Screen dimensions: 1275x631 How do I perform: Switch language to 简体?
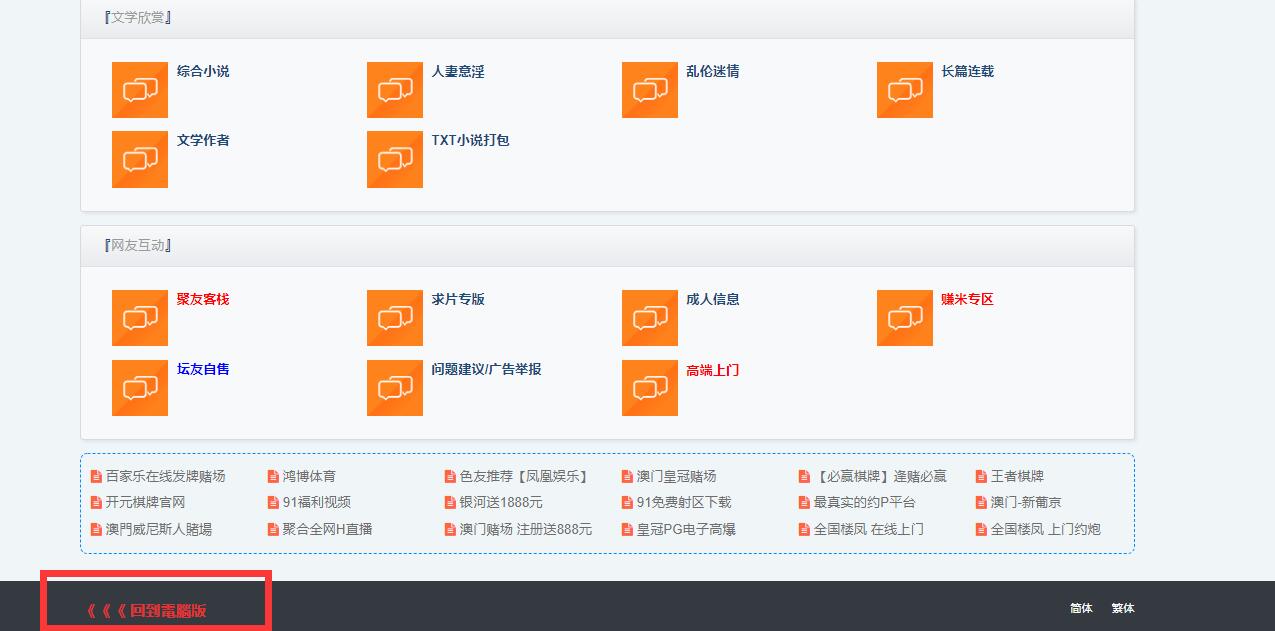click(1081, 608)
